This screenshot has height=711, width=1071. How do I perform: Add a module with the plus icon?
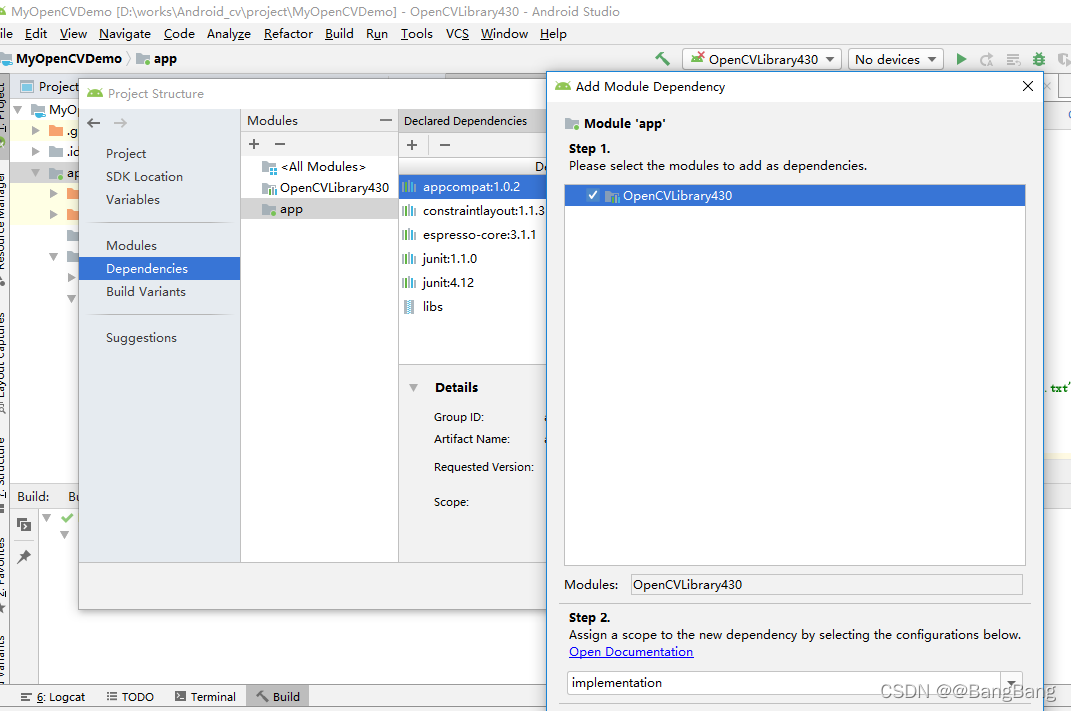tap(254, 144)
